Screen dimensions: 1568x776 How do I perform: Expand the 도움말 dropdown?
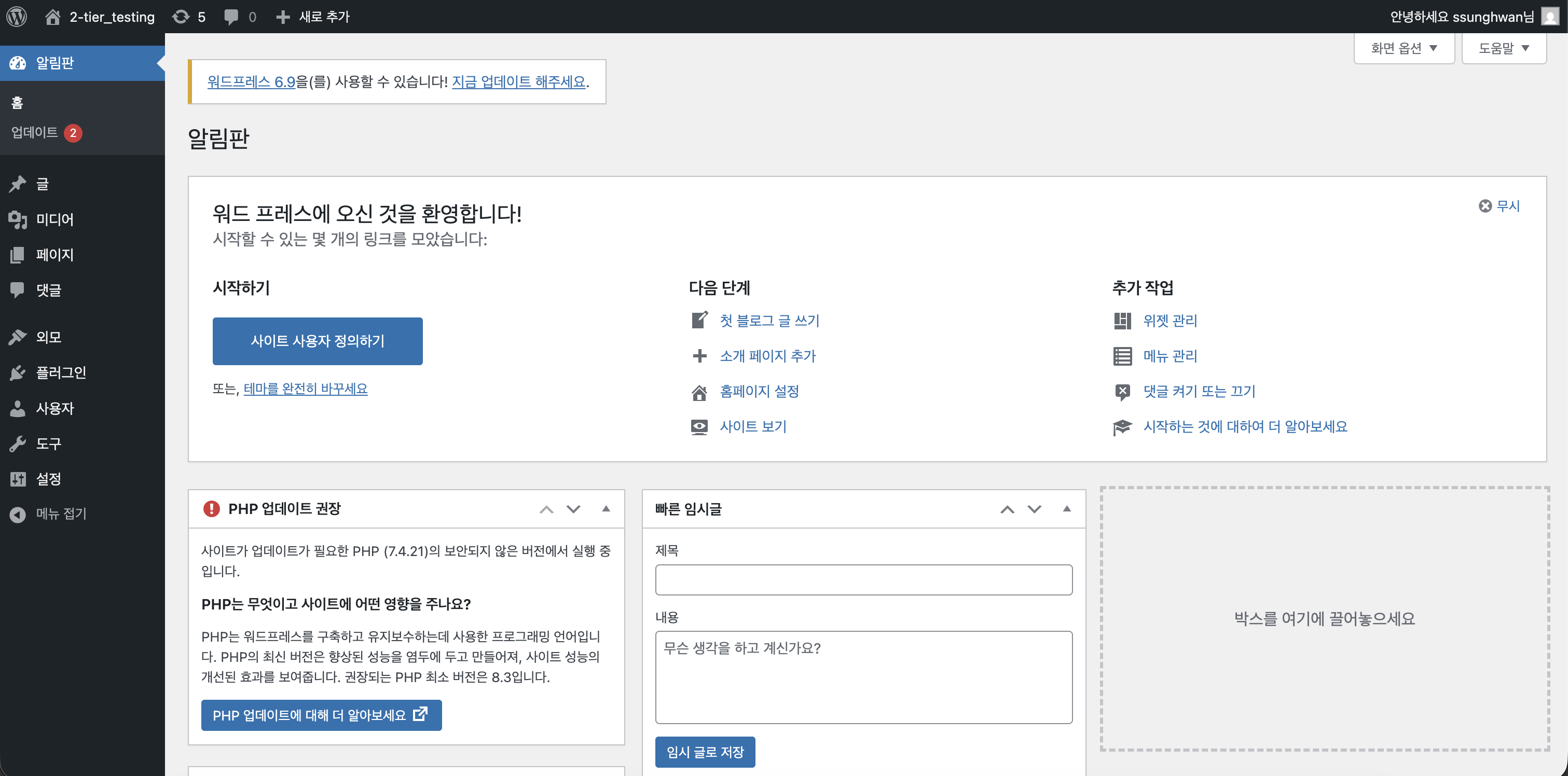[1504, 48]
